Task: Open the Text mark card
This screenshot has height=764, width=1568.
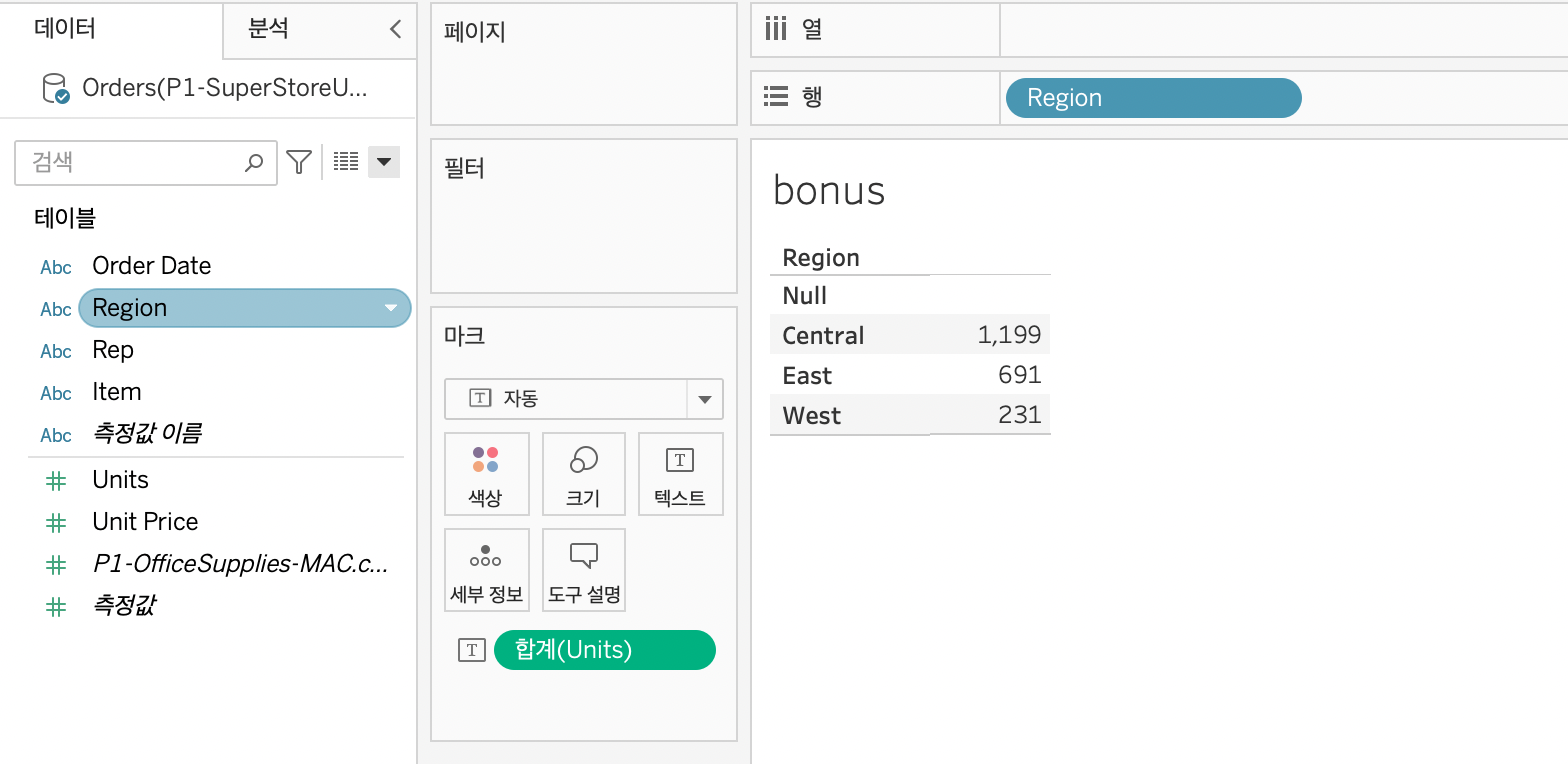Action: click(680, 473)
